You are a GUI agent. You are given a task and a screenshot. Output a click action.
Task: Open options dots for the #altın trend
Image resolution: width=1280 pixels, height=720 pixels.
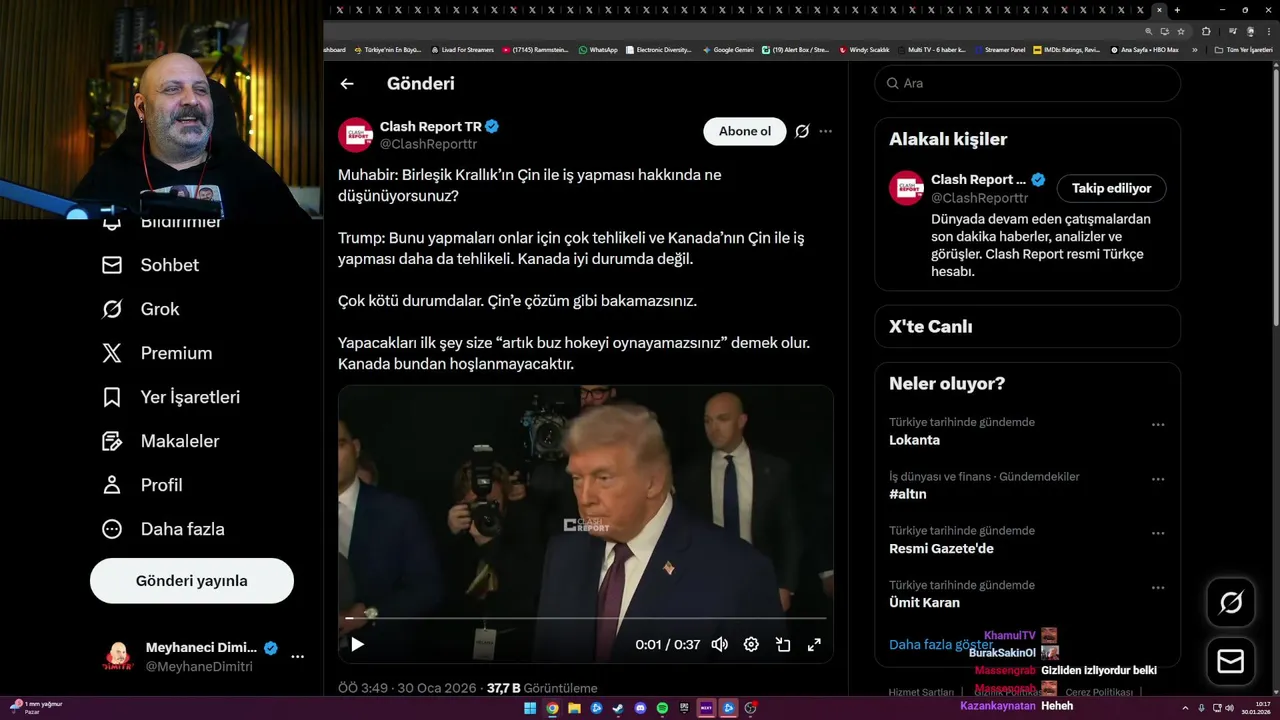[1158, 479]
